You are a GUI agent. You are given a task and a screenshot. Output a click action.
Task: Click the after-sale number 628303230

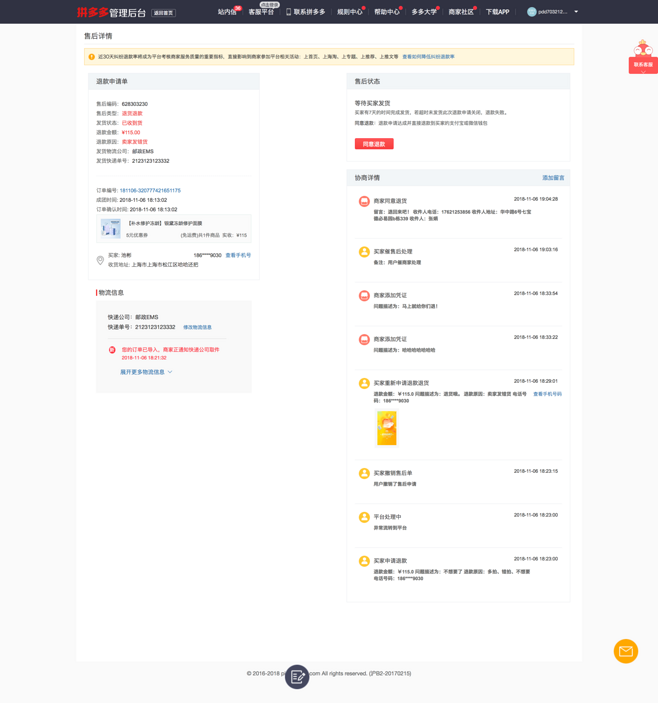(x=134, y=104)
